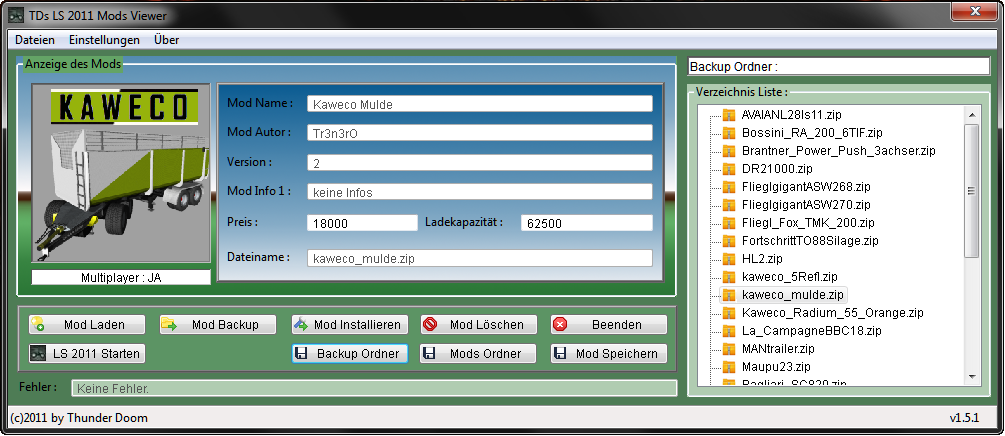The image size is (1005, 436).
Task: Select AVAIANL28ls11.zip in the list
Action: click(x=792, y=115)
